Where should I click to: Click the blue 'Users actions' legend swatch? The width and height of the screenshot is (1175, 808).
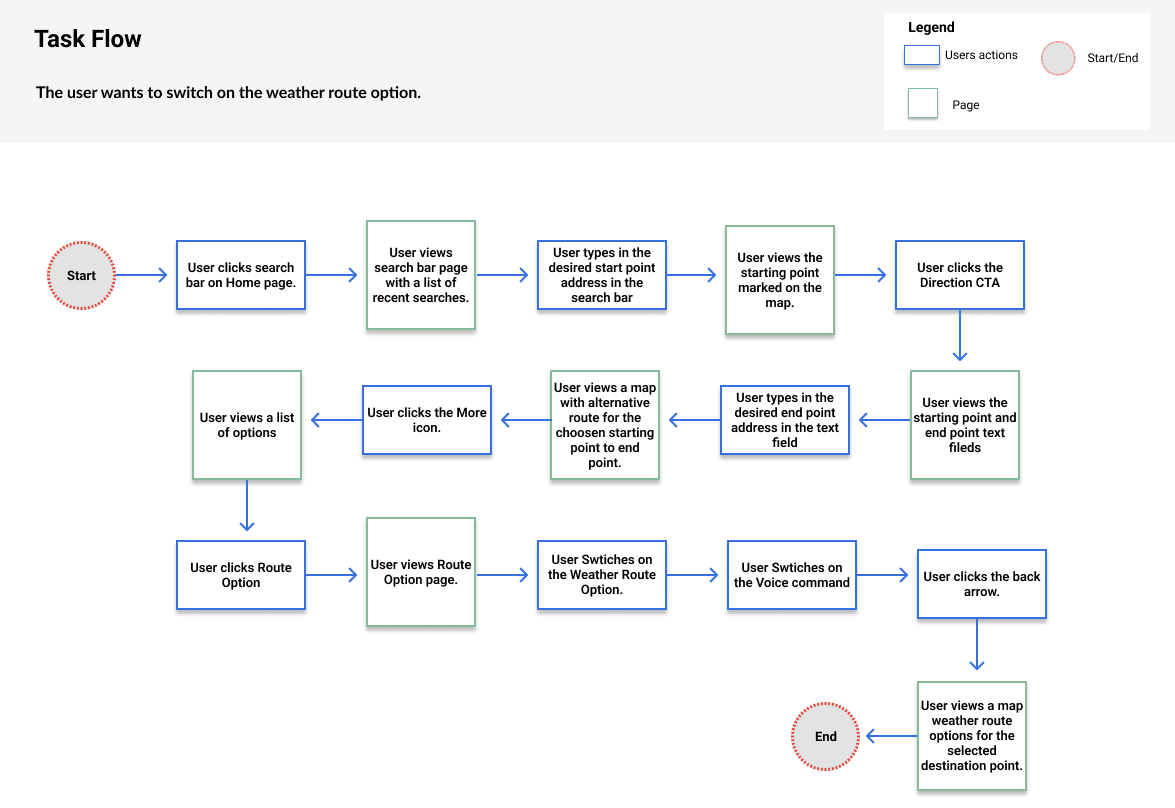(922, 55)
